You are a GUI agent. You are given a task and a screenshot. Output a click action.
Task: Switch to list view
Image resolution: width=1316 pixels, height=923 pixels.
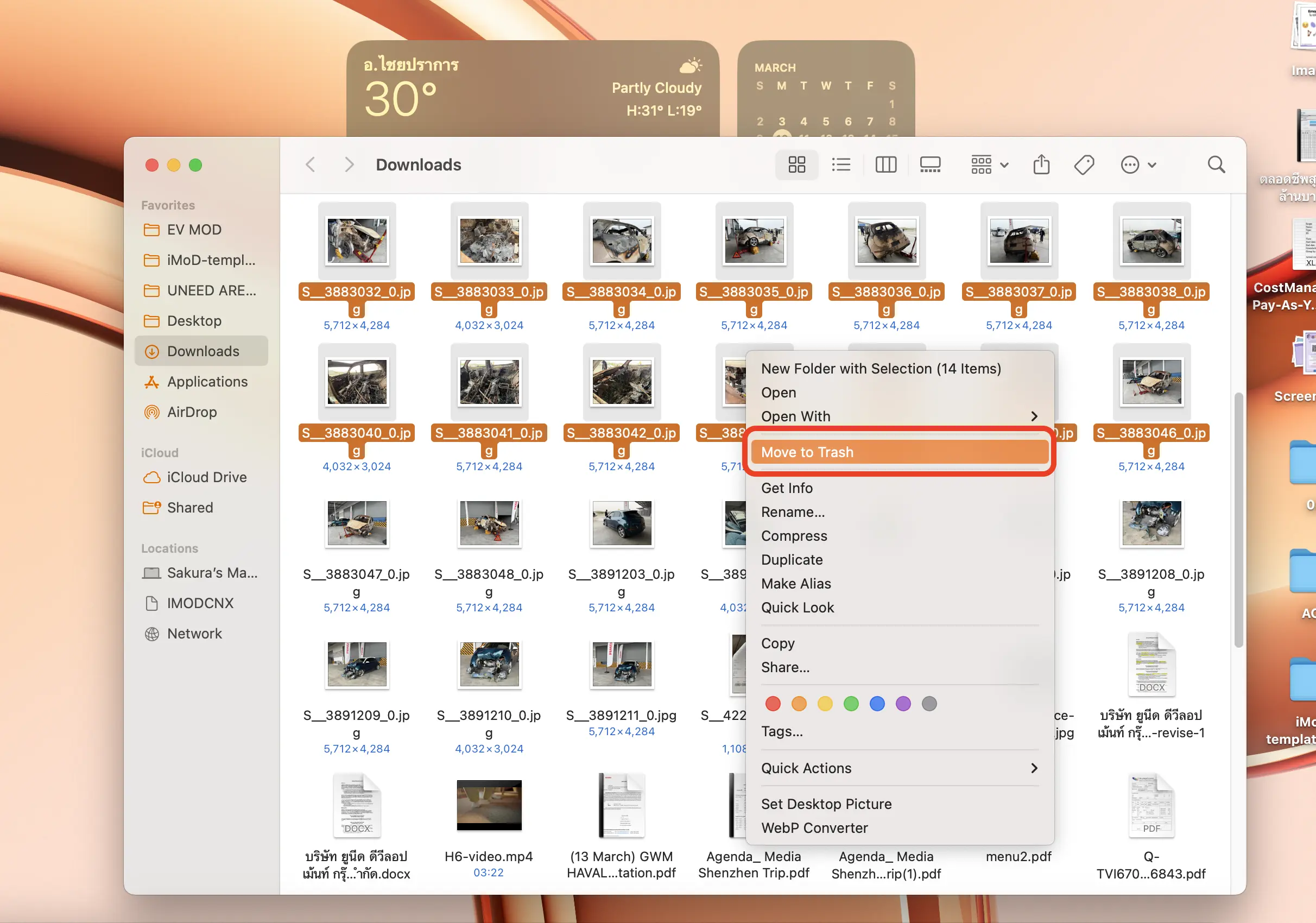pos(841,165)
